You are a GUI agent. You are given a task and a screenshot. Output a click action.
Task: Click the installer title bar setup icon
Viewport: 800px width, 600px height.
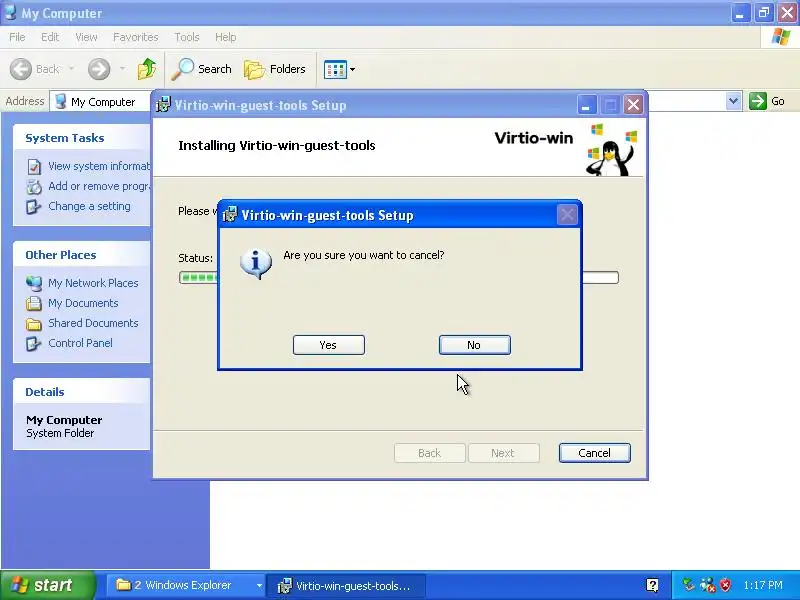point(163,105)
